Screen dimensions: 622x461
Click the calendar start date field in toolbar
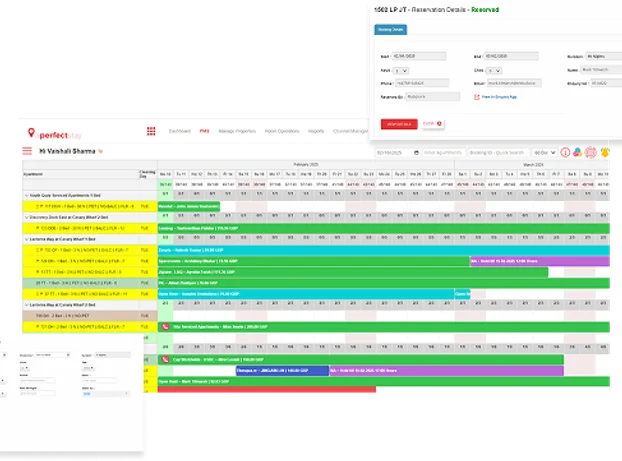coord(398,153)
